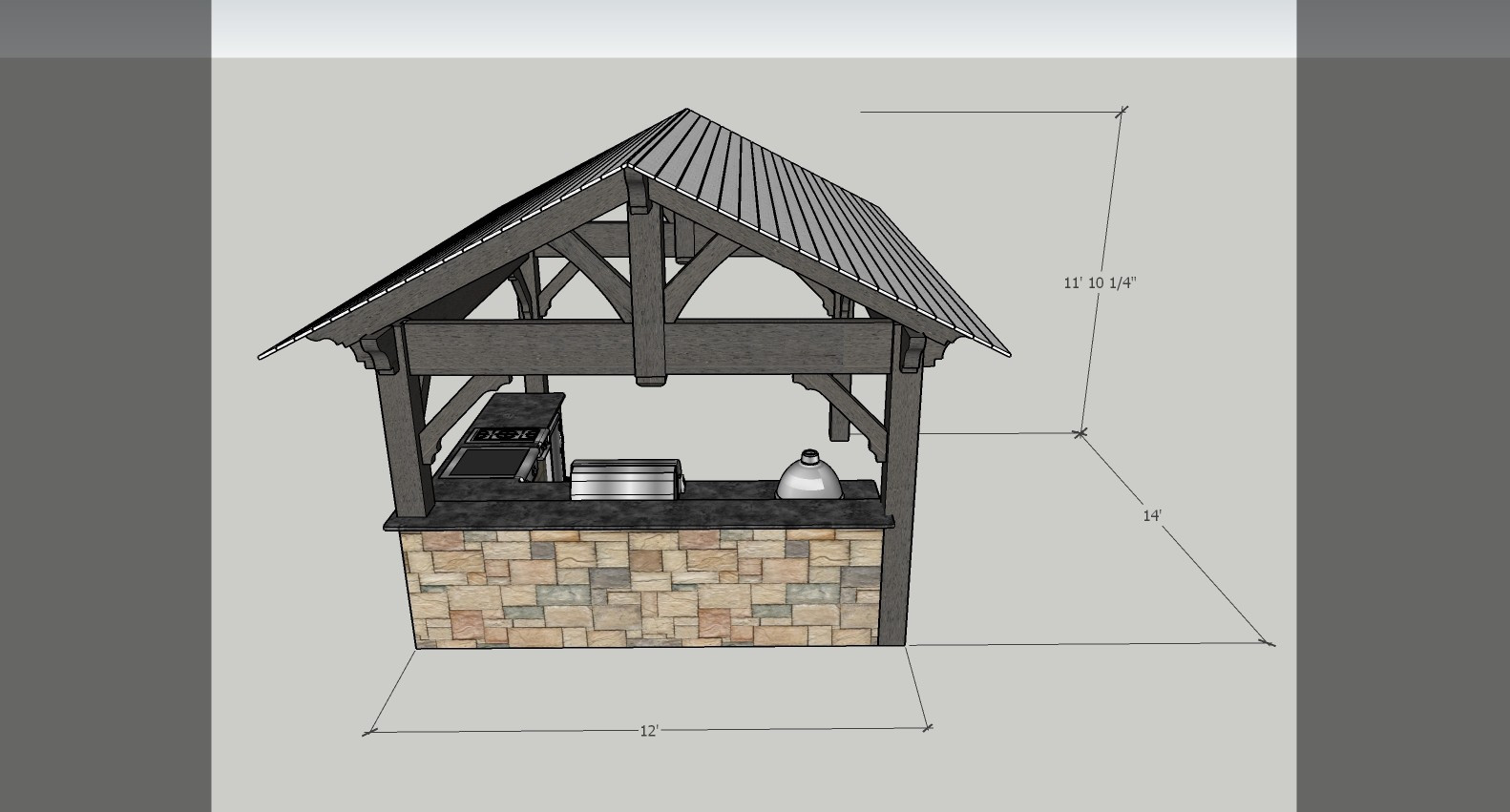Click the front horizontal timber beam
1510x812 pixels.
(651, 347)
